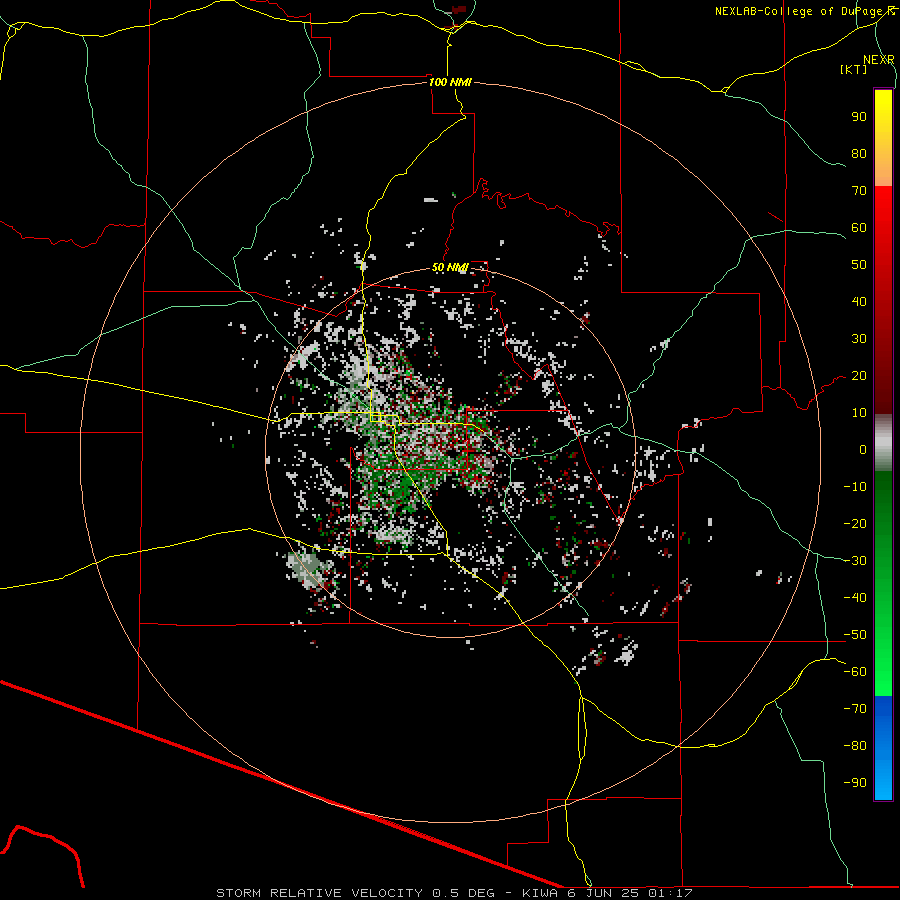
Task: Click the -20 scale value
Action: coord(855,524)
